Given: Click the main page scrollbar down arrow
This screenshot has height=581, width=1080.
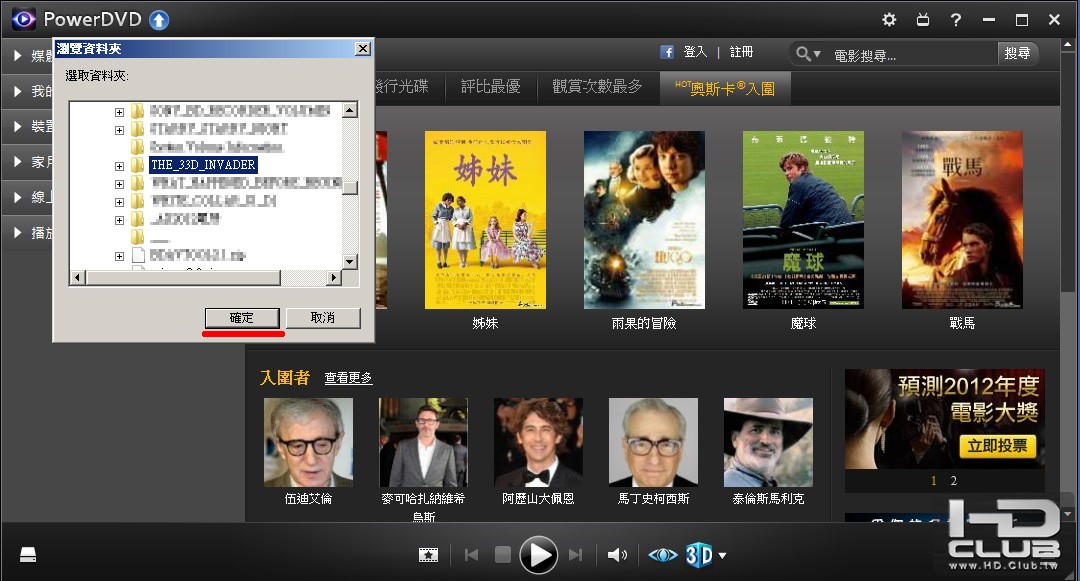Looking at the screenshot, I should point(1068,514).
